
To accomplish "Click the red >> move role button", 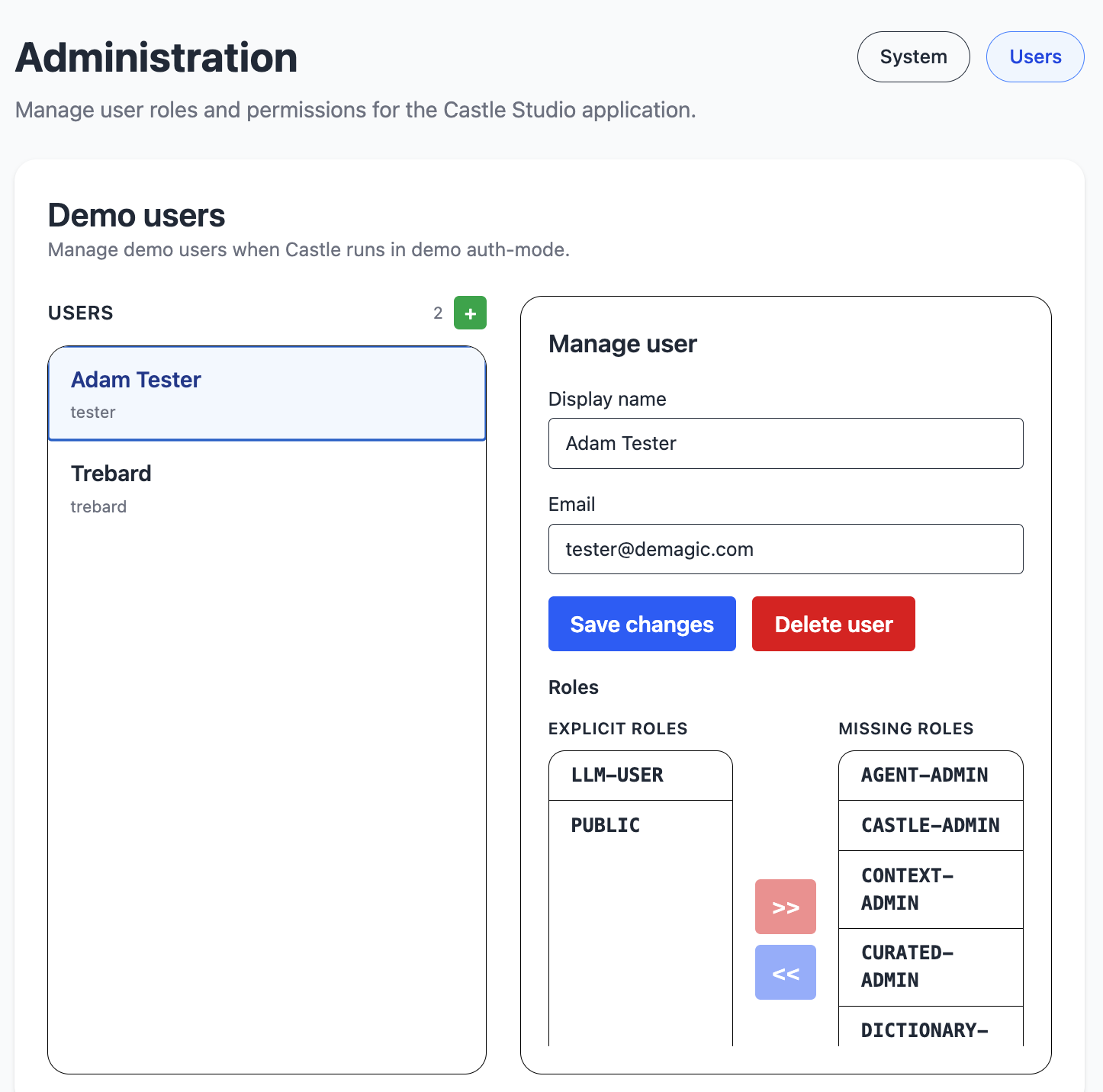I will (x=785, y=907).
